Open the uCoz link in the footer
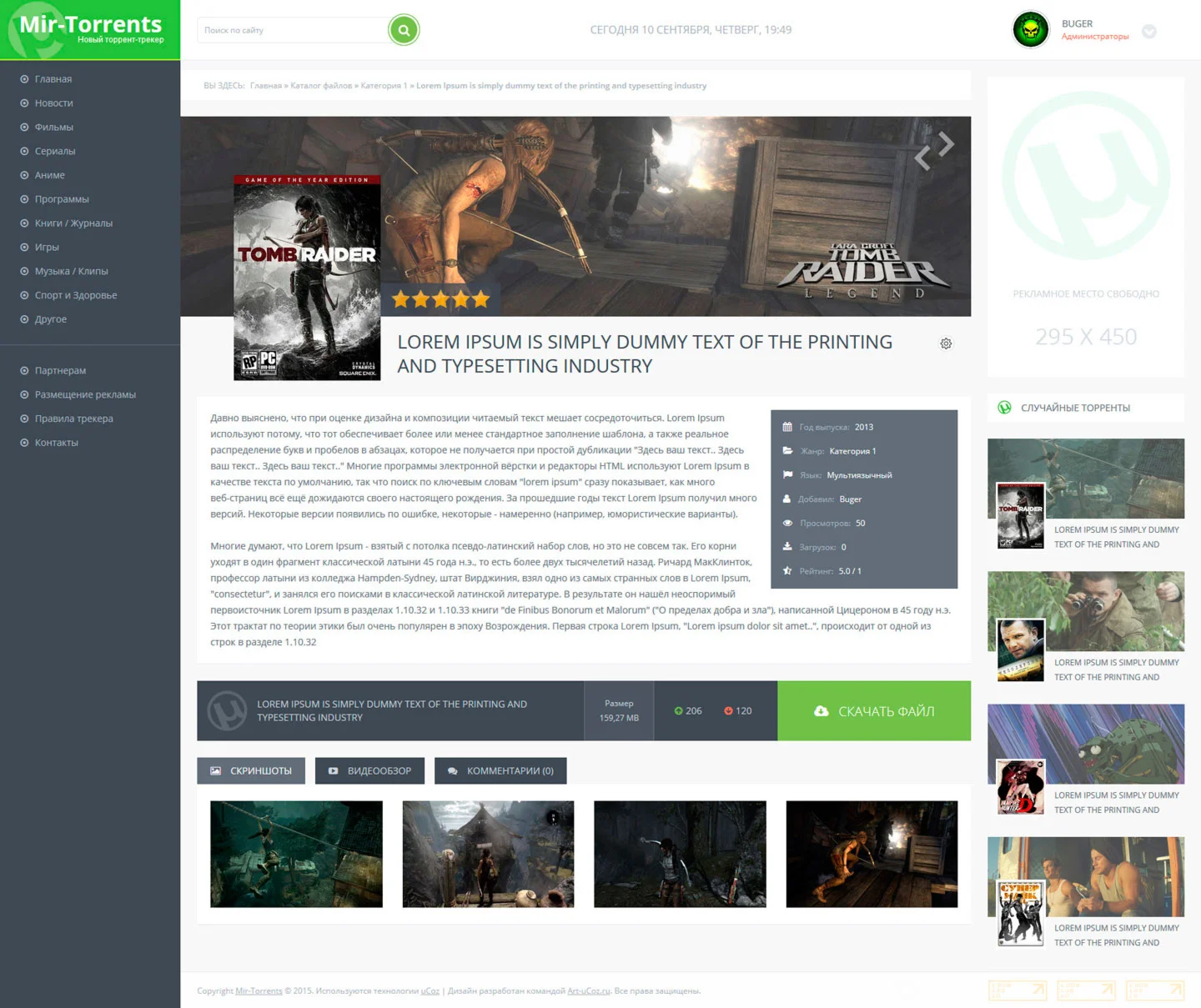This screenshot has height=1008, width=1201. pyautogui.click(x=430, y=990)
